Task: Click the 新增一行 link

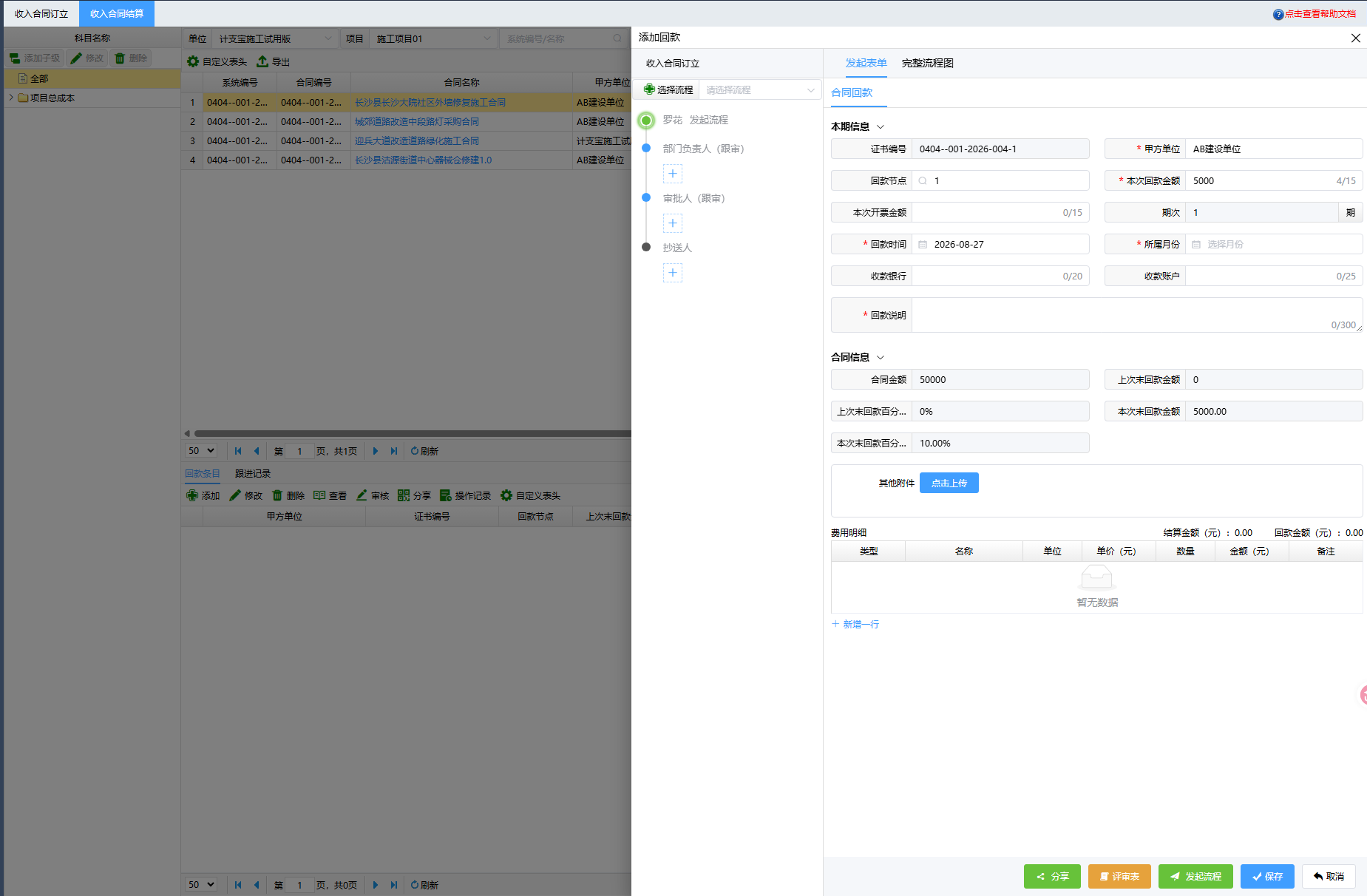Action: 855,625
